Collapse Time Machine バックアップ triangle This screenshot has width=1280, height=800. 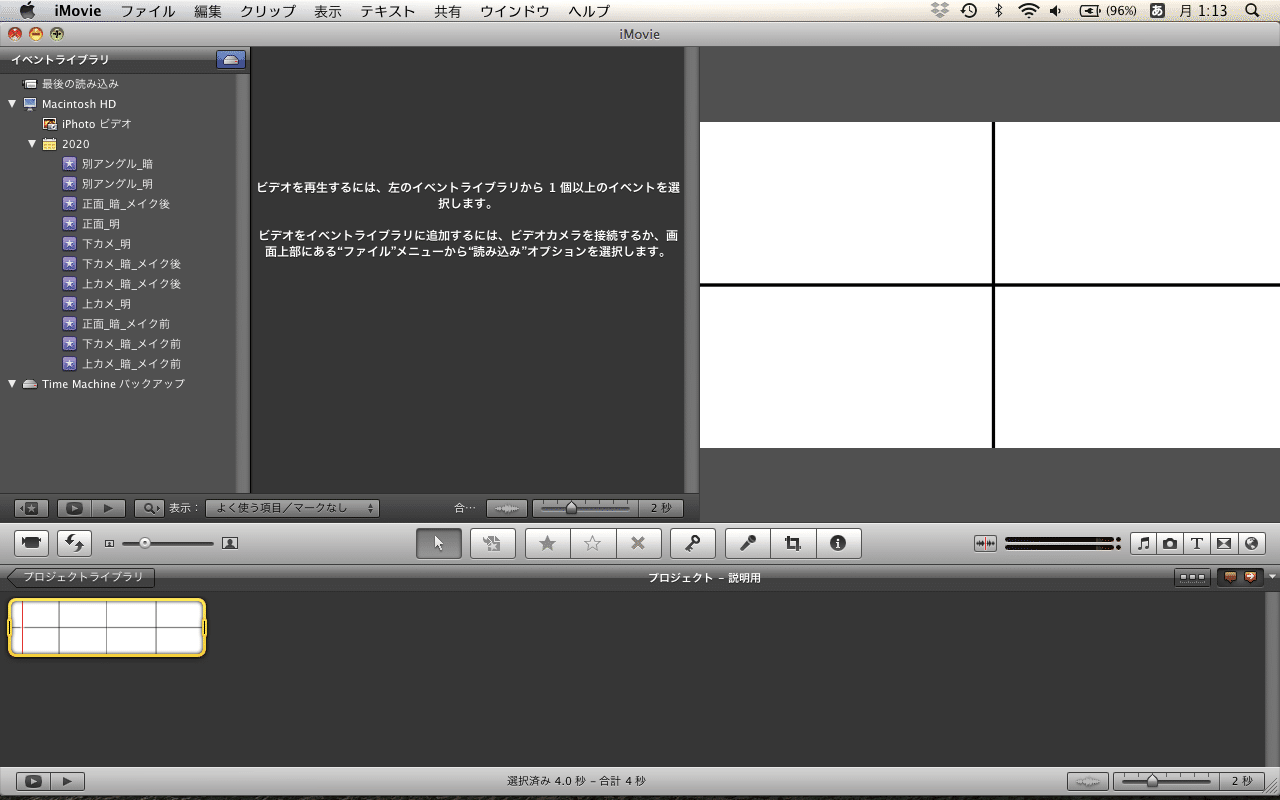[12, 384]
